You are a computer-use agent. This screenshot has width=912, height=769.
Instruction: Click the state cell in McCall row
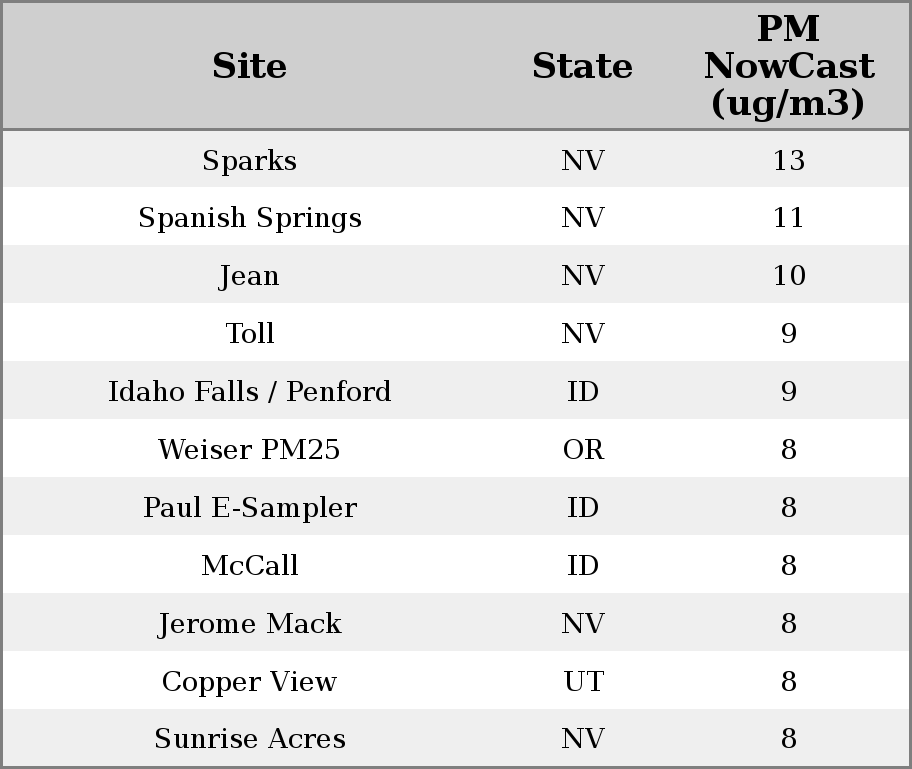coord(583,566)
